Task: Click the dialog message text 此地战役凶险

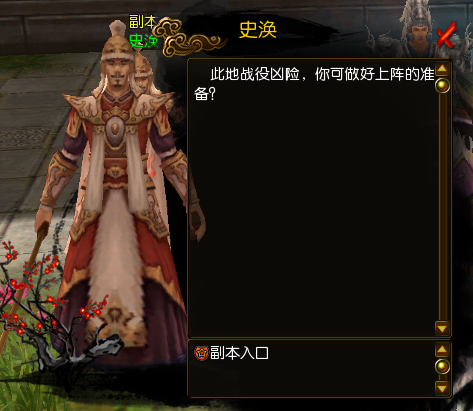Action: (255, 74)
